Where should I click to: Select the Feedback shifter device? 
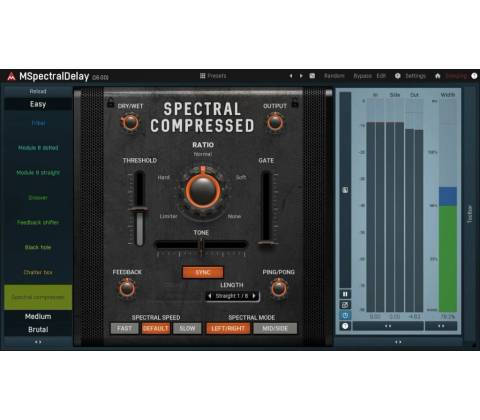(x=38, y=222)
